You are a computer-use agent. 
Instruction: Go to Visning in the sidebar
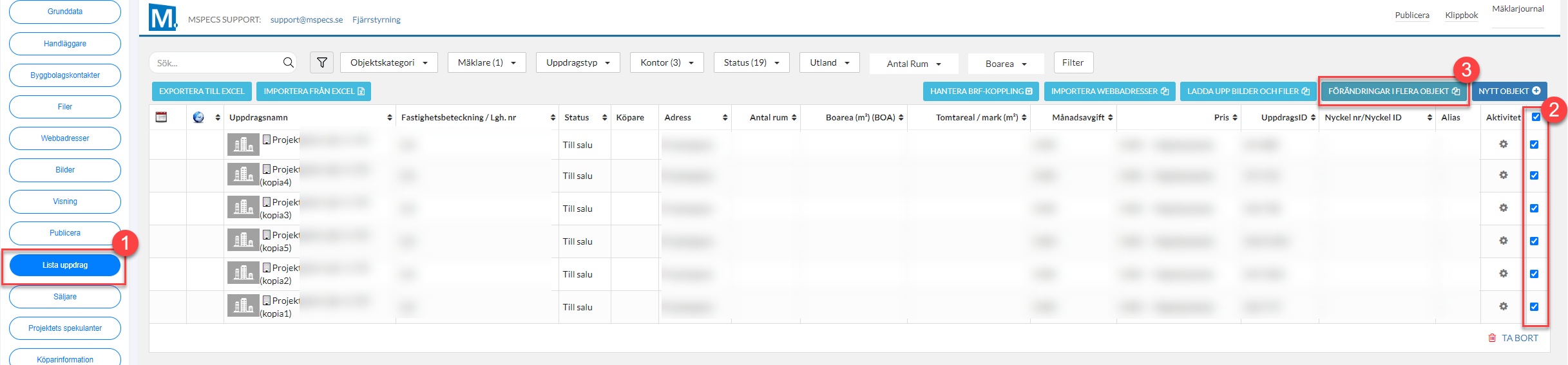[x=65, y=201]
